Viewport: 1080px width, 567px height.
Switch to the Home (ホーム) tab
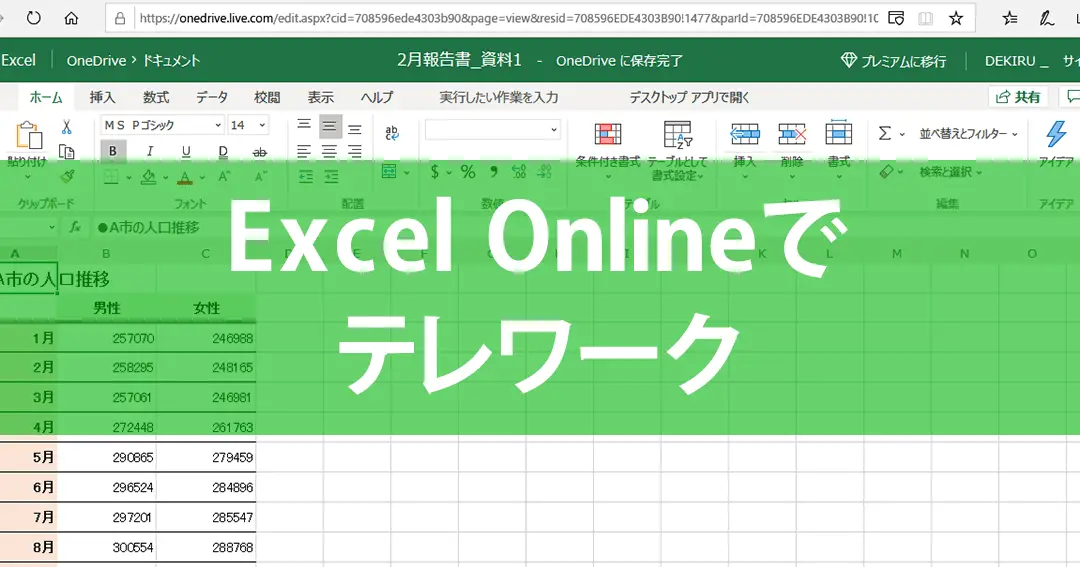(46, 97)
